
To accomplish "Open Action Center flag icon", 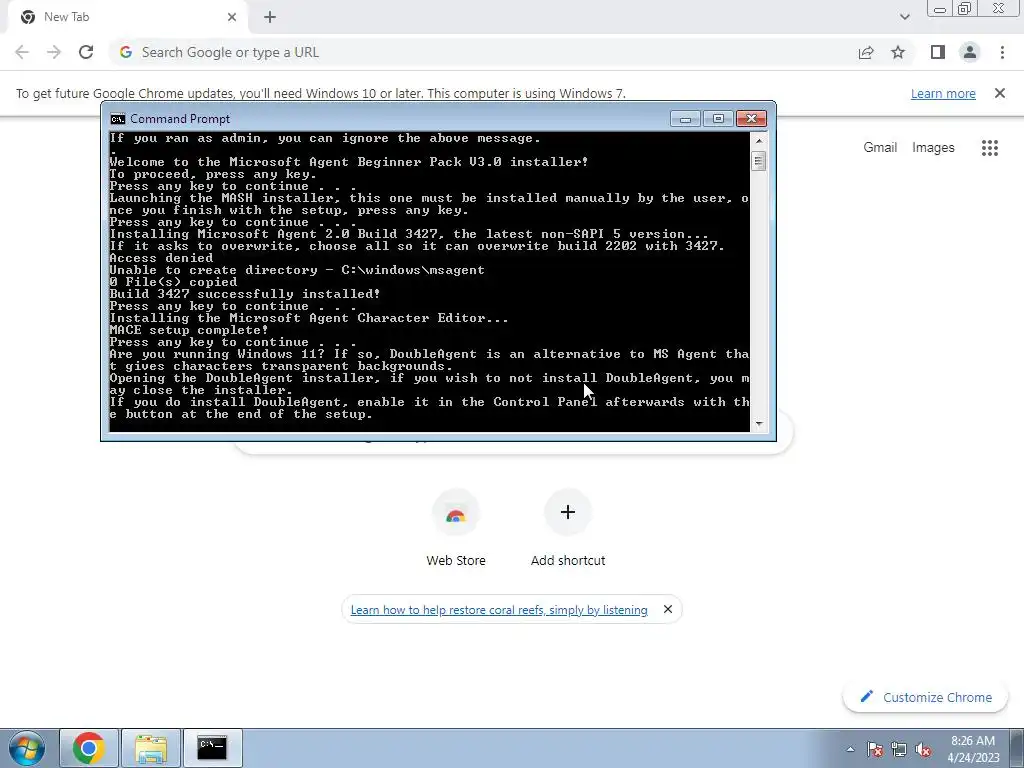I will pyautogui.click(x=875, y=749).
